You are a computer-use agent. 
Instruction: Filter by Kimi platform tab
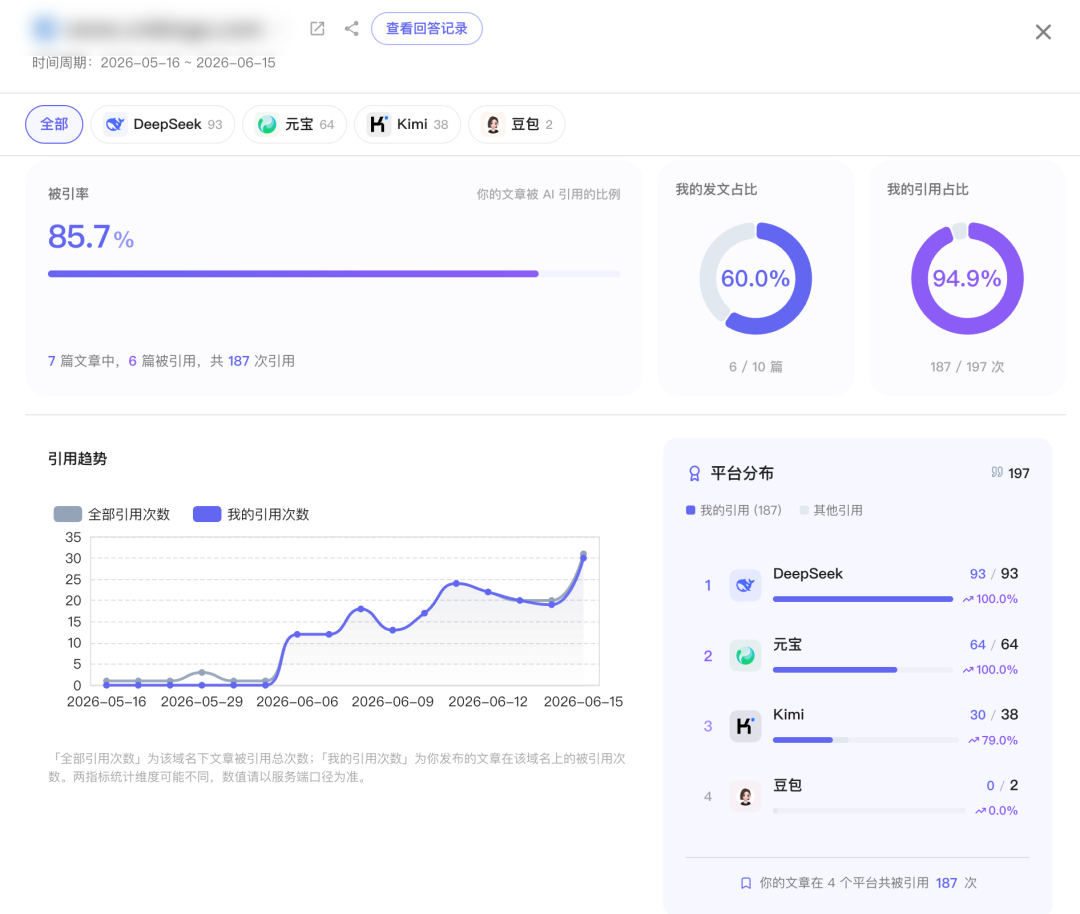(x=407, y=124)
